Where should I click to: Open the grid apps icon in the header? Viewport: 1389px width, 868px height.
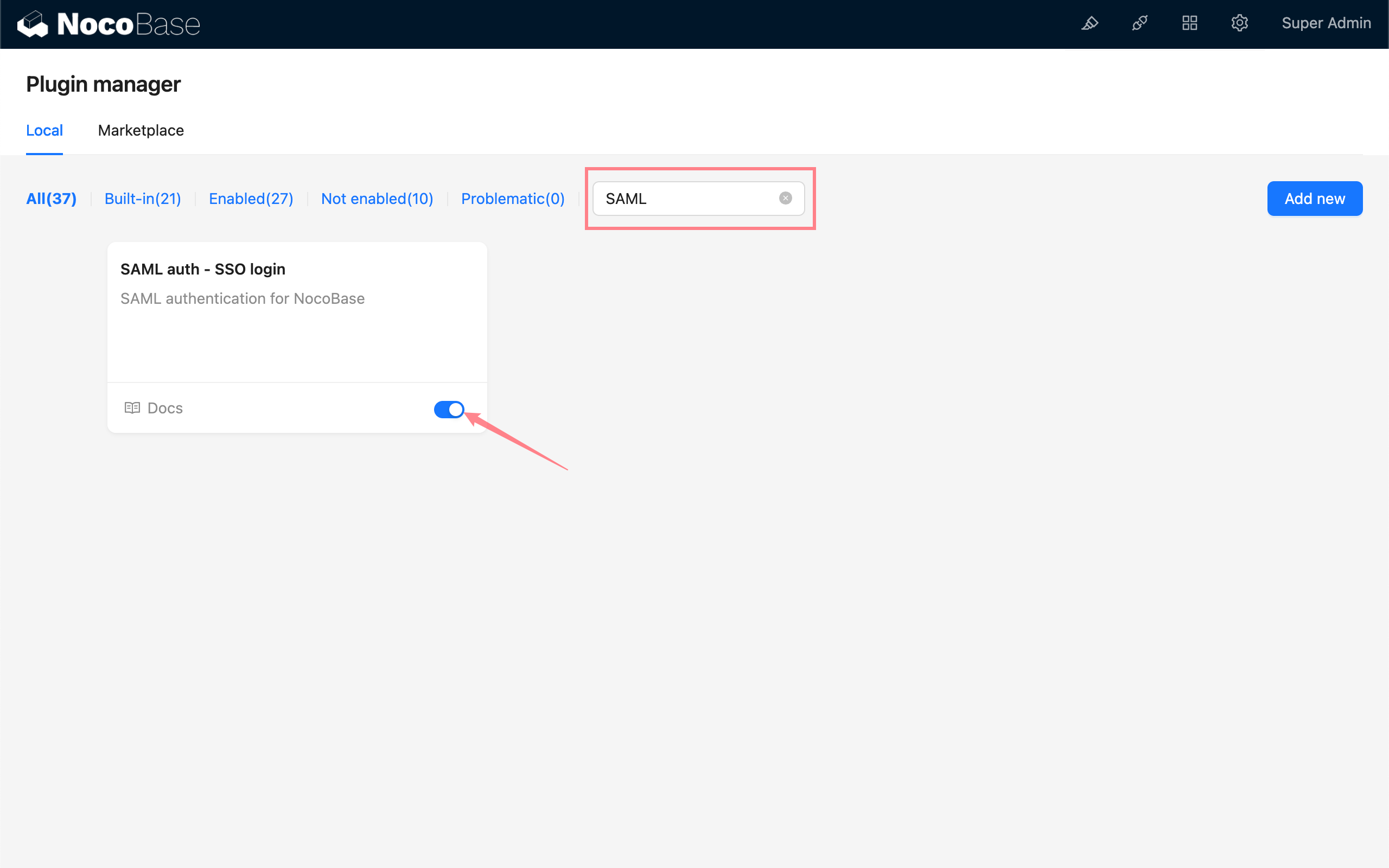(1189, 23)
